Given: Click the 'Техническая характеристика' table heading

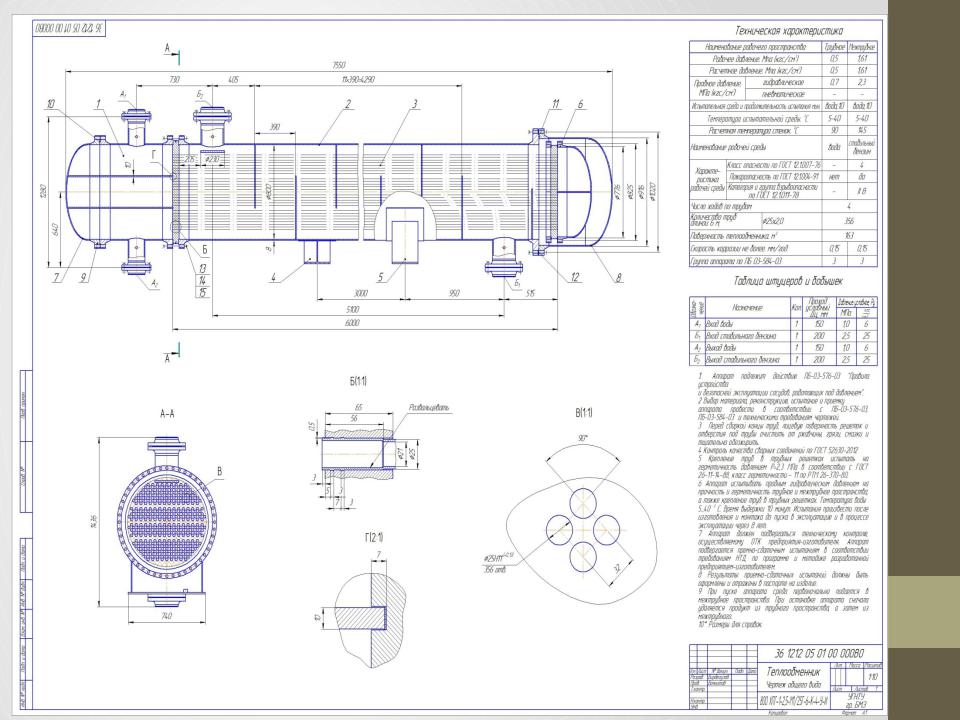Looking at the screenshot, I should pyautogui.click(x=789, y=31).
